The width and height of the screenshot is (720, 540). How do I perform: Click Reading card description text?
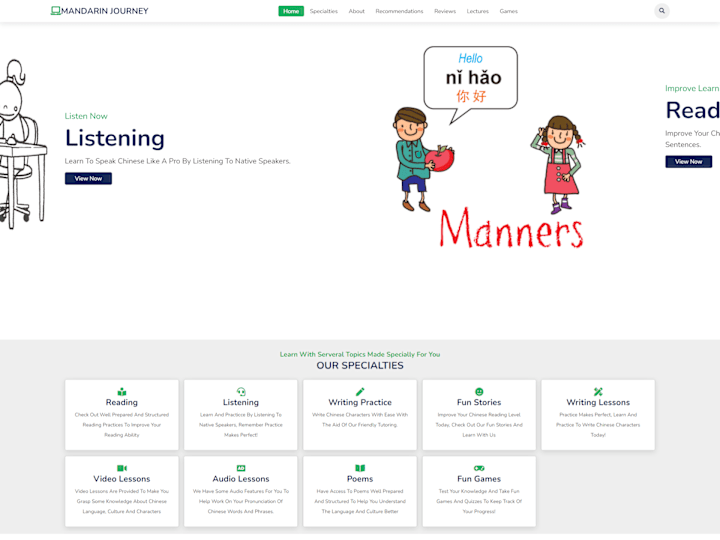122,425
